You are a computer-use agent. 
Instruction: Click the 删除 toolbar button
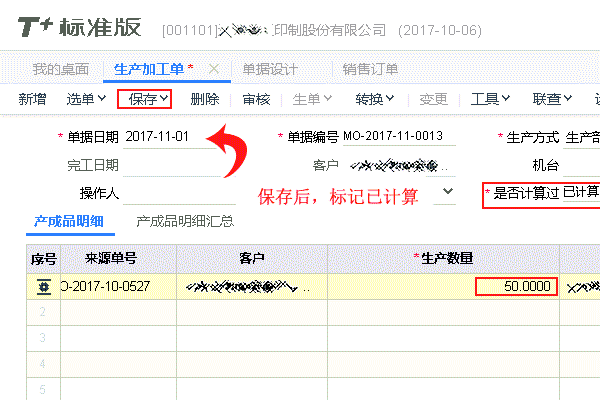point(204,99)
